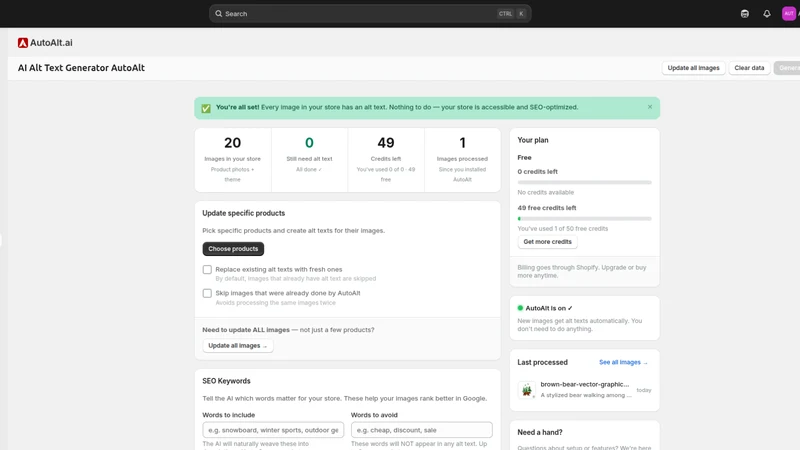
Task: Click the search magnifier icon
Action: click(x=218, y=14)
